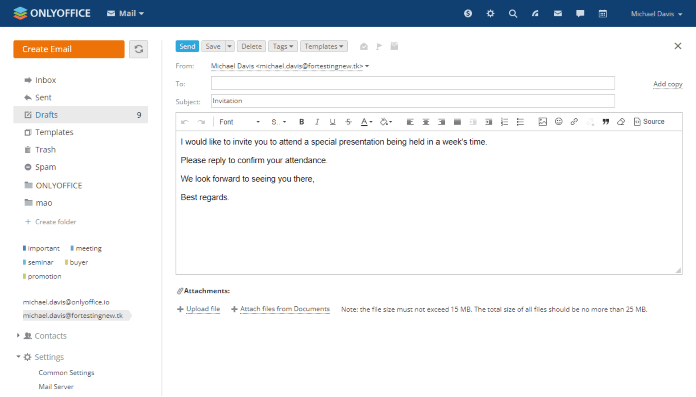696x397 pixels.
Task: Open the Font dropdown
Action: point(239,122)
